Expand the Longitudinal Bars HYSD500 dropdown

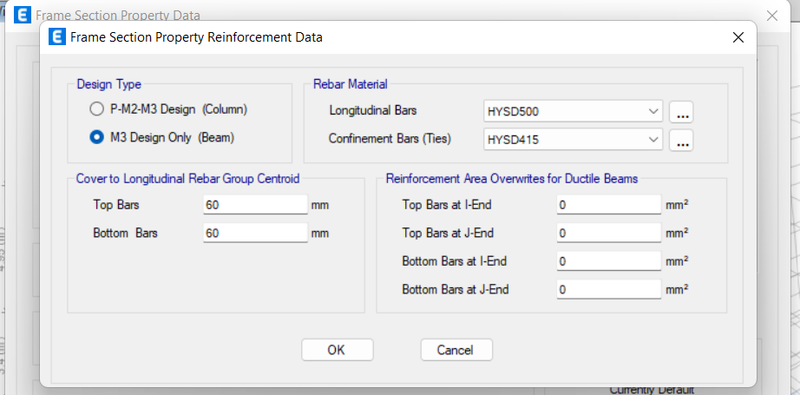[573, 111]
